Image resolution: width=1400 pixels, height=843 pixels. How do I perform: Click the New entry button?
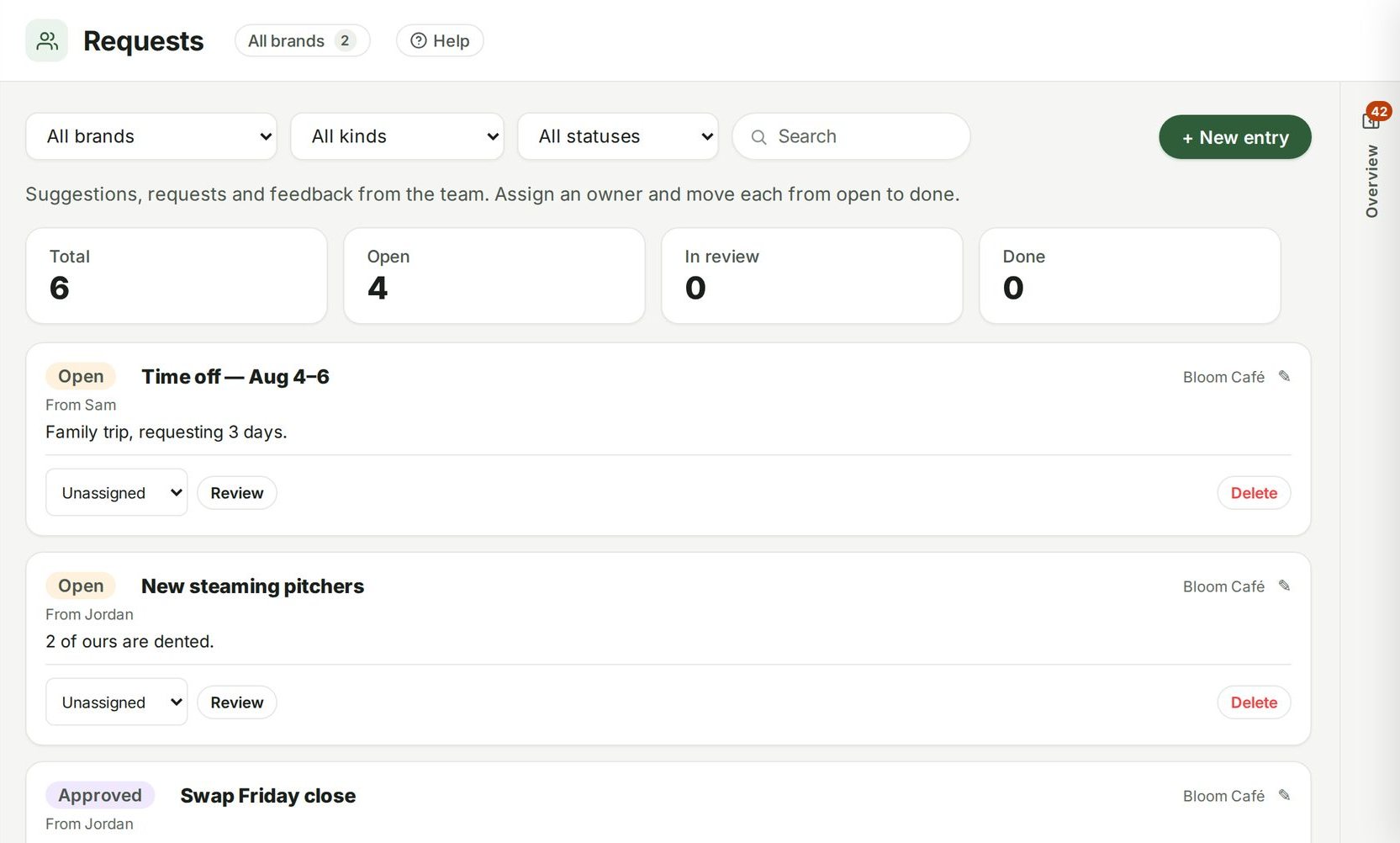coord(1235,137)
